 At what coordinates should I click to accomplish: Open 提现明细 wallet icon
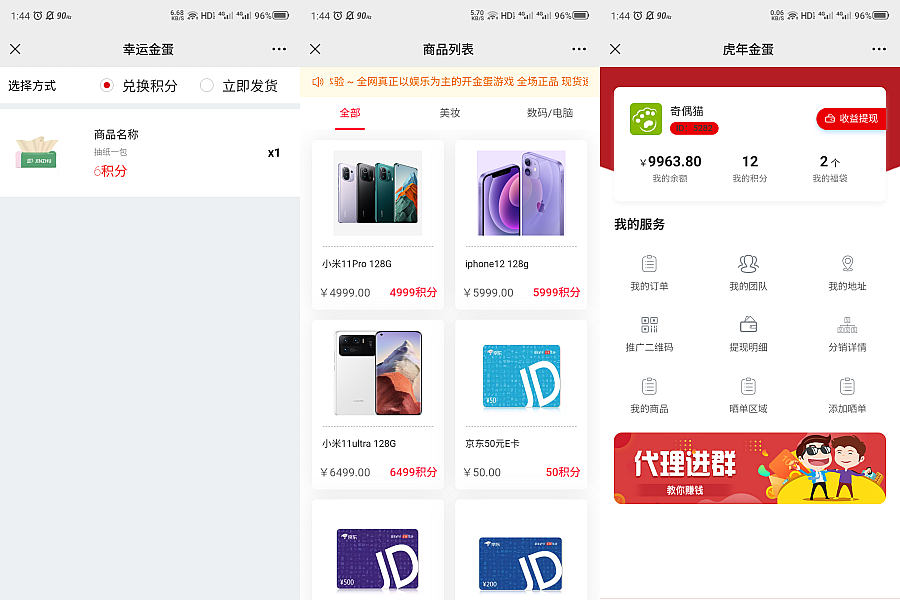(748, 325)
